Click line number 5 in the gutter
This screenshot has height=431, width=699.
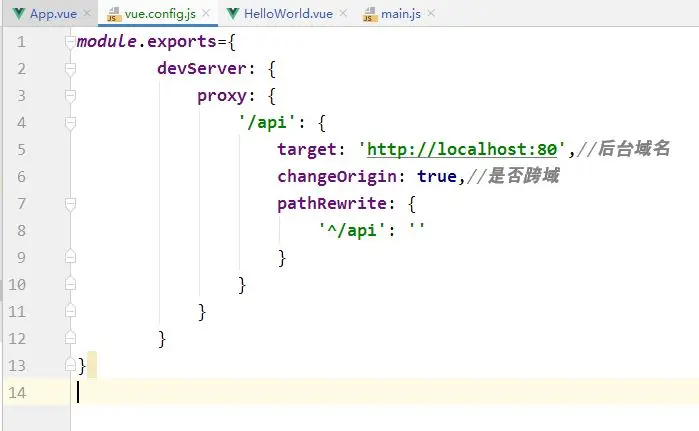point(21,150)
